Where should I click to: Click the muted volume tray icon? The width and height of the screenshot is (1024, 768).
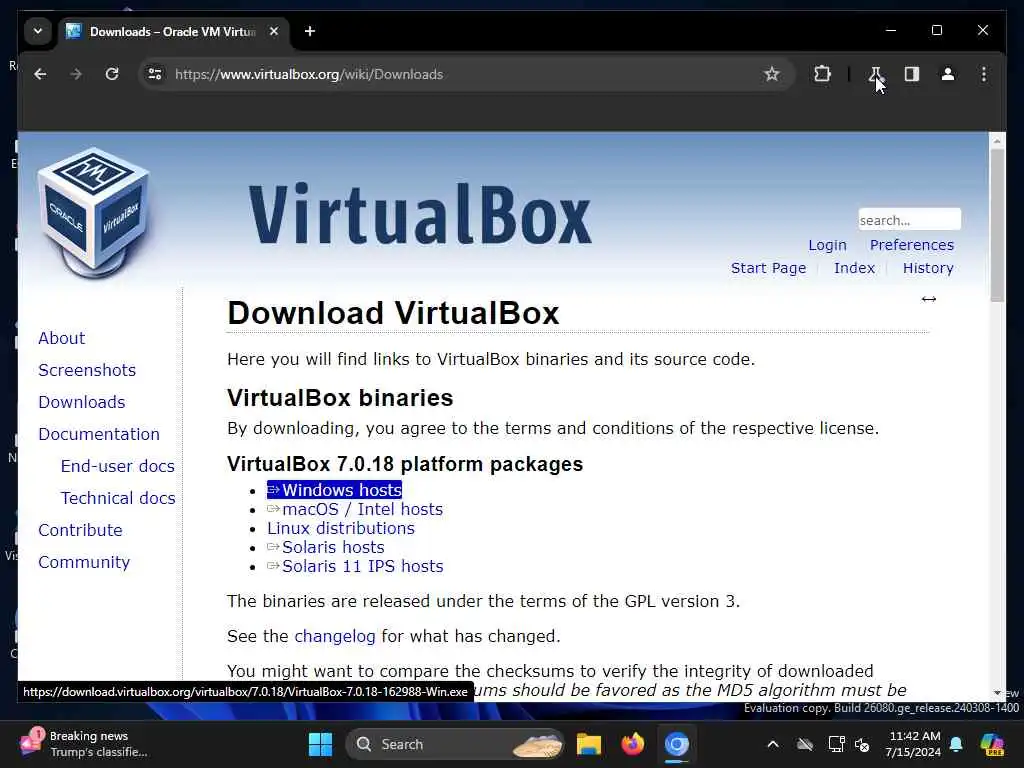(862, 744)
